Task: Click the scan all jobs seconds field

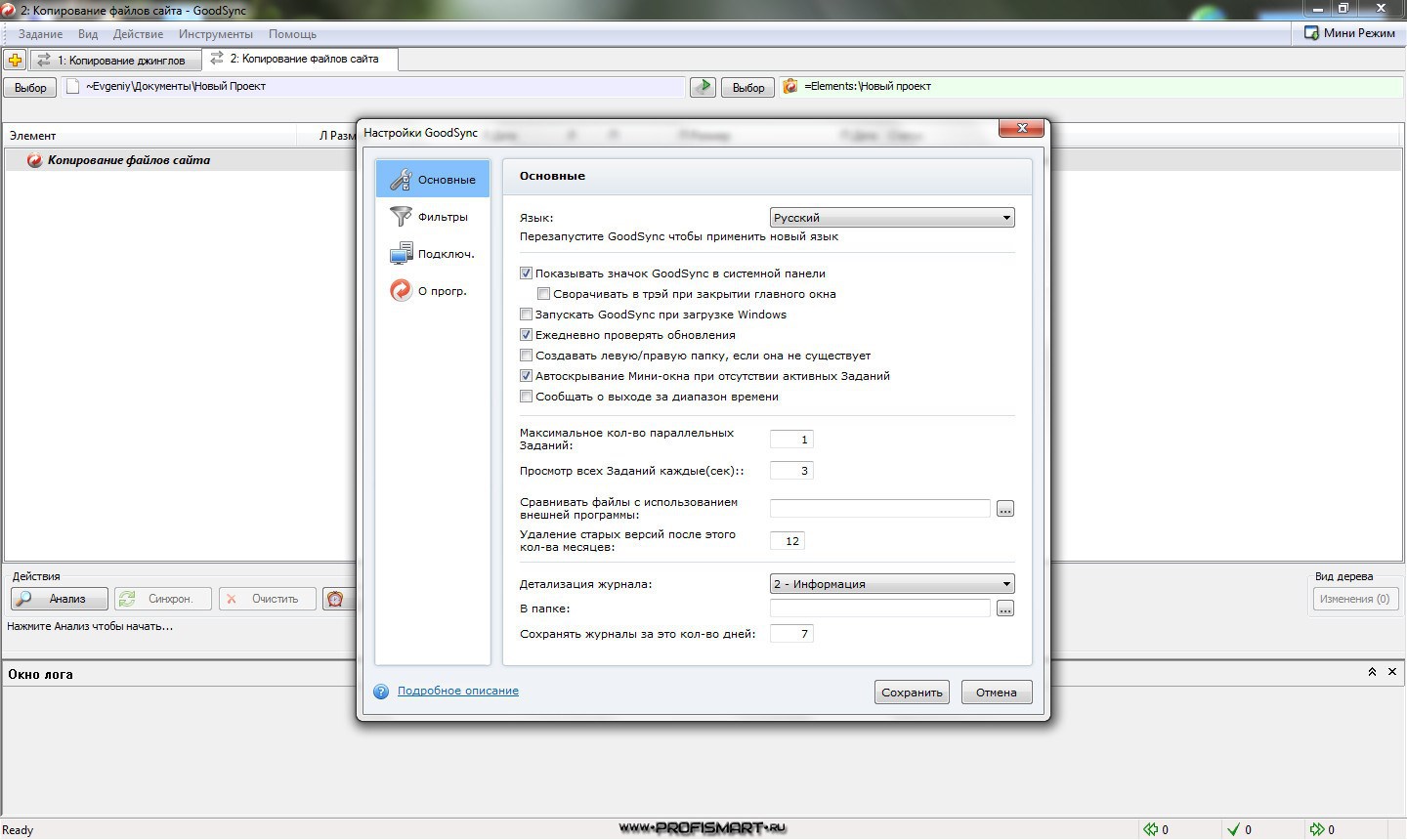Action: pos(791,471)
